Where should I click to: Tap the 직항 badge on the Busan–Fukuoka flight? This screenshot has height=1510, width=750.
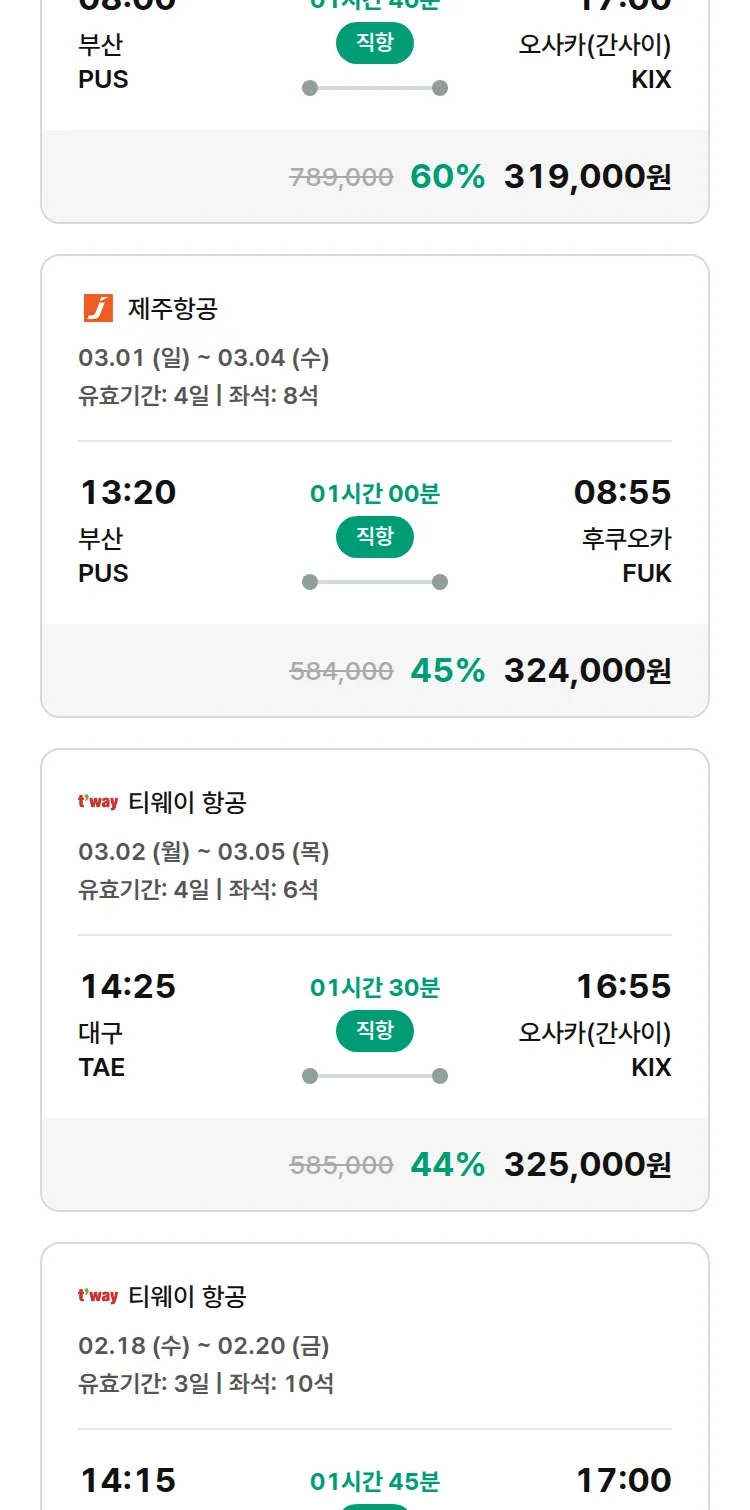[x=375, y=537]
